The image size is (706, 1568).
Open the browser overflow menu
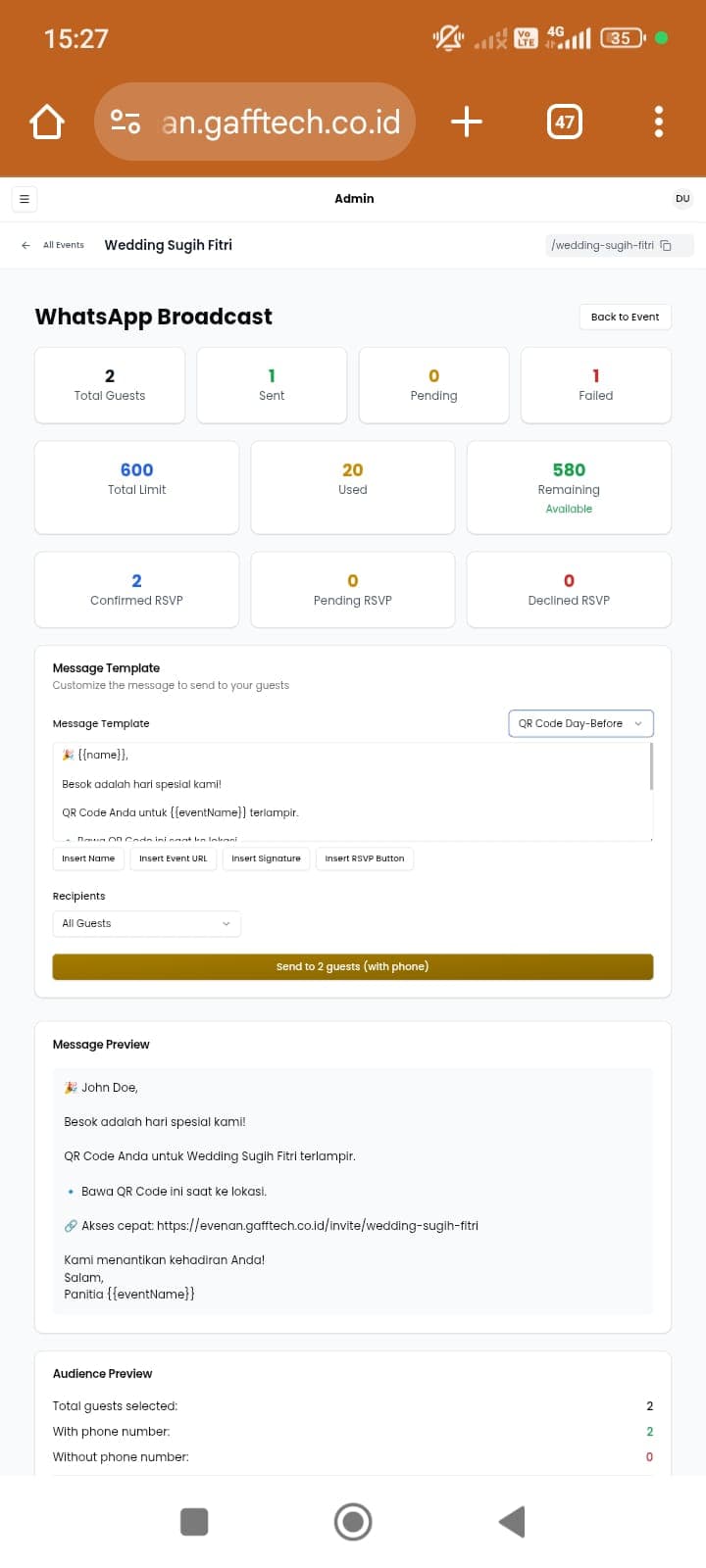[659, 122]
